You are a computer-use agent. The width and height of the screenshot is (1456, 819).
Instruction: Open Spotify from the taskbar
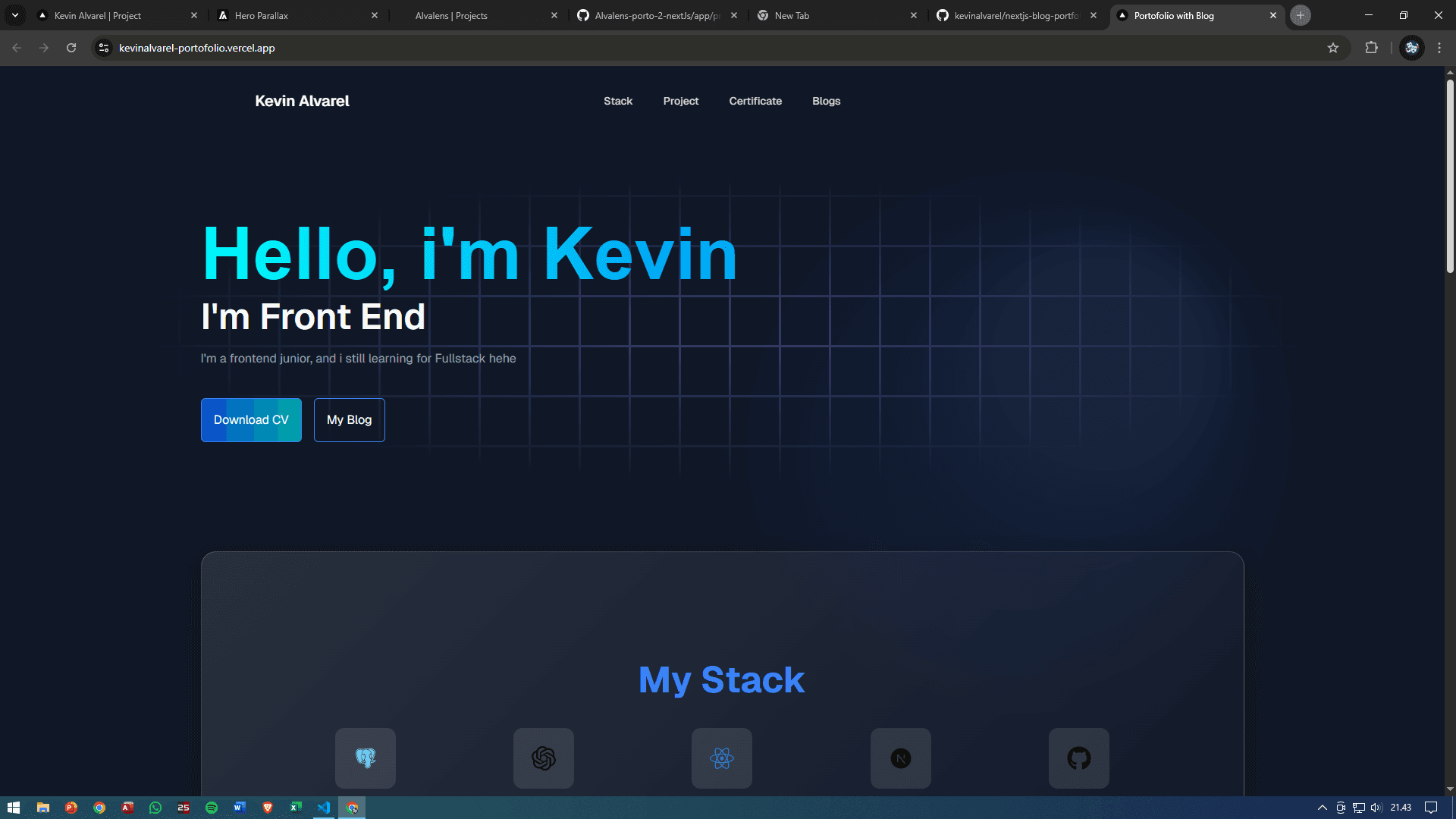[212, 808]
